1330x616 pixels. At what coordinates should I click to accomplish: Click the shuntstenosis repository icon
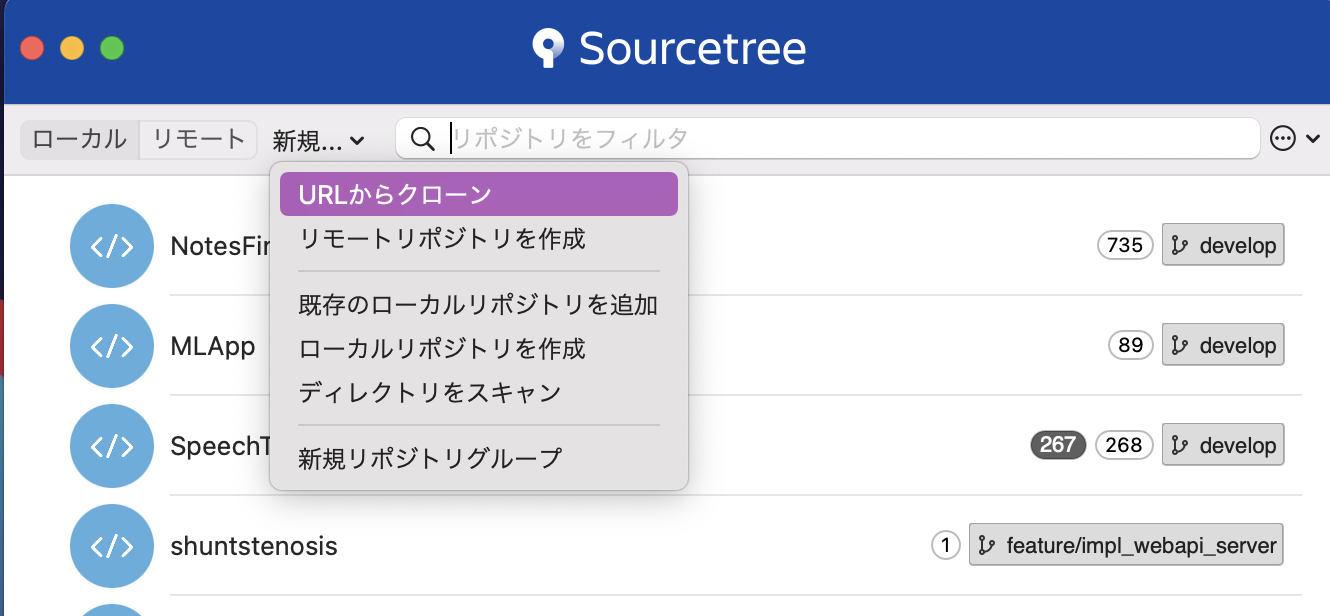pos(112,546)
